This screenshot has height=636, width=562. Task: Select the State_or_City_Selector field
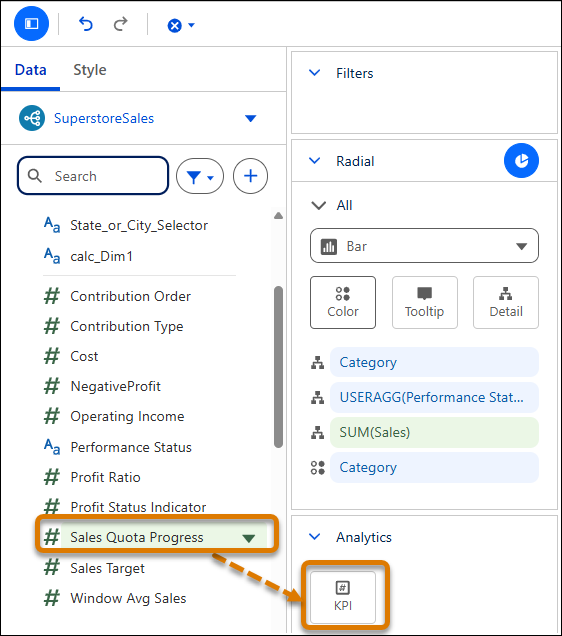point(139,226)
